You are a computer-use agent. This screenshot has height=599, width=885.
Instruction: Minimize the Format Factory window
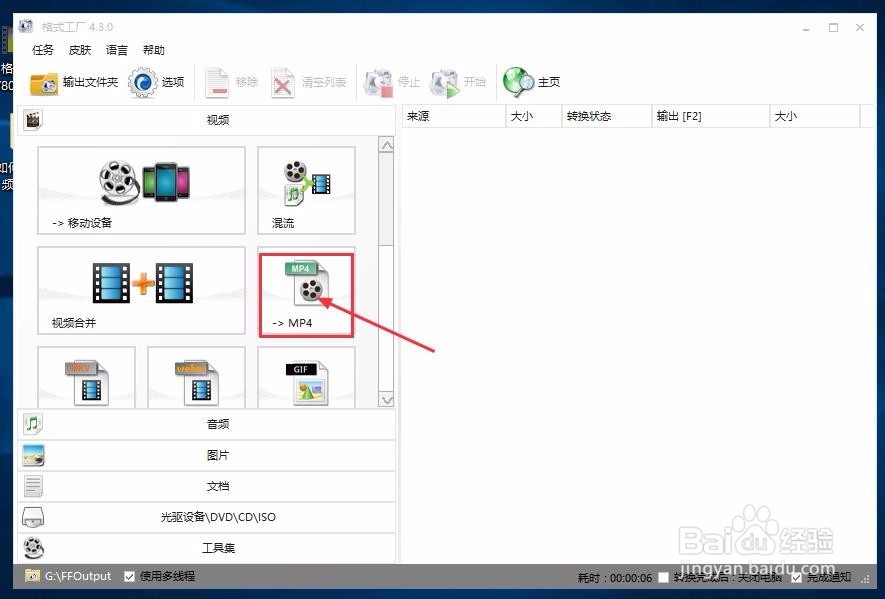click(807, 28)
